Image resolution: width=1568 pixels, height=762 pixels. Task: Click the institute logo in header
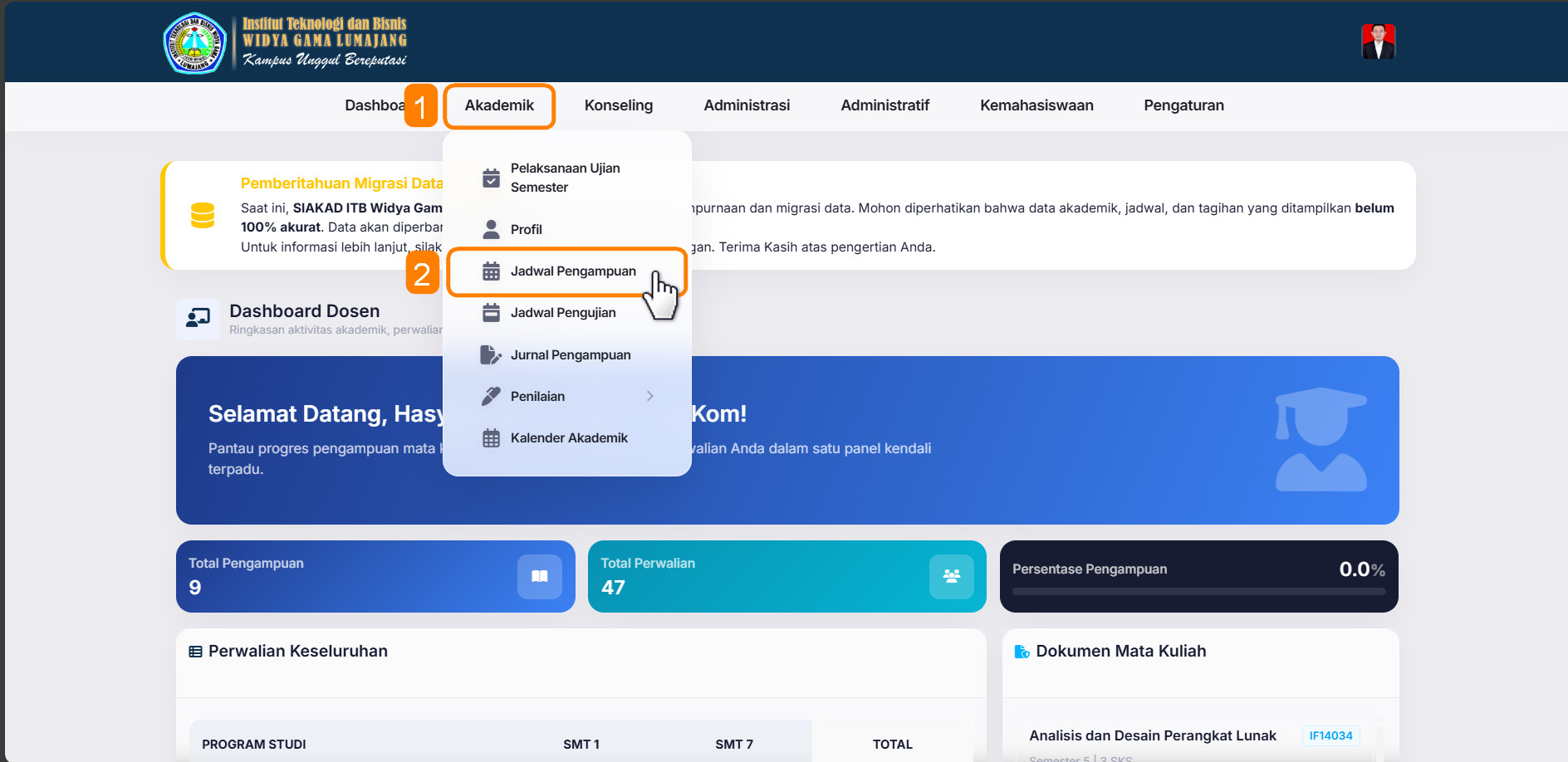(195, 43)
